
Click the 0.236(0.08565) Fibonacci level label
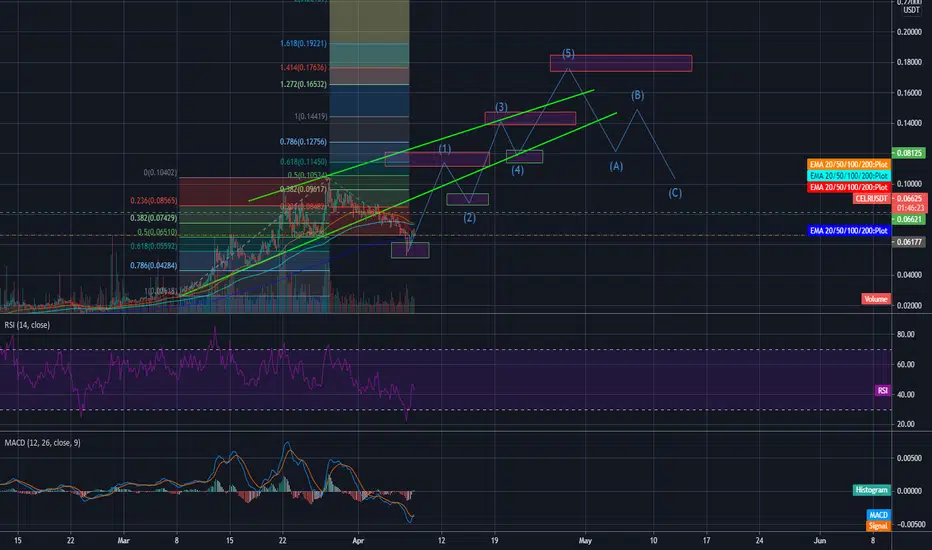[153, 201]
